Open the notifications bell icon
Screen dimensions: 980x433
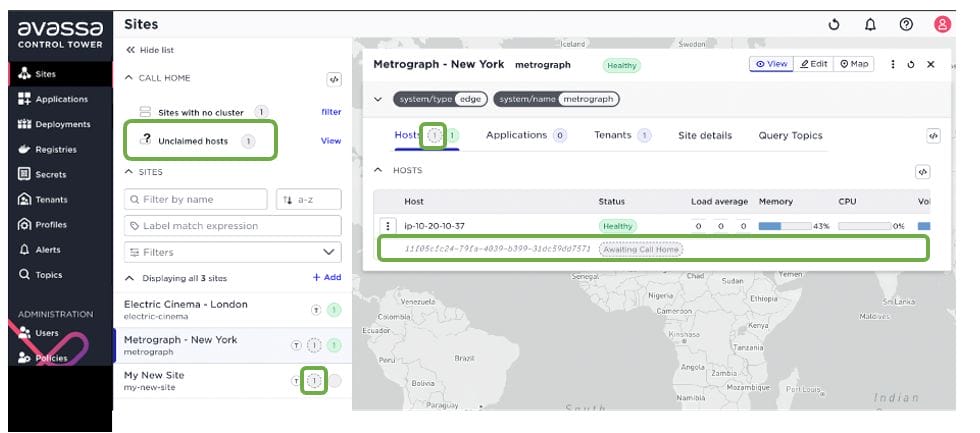(x=870, y=24)
